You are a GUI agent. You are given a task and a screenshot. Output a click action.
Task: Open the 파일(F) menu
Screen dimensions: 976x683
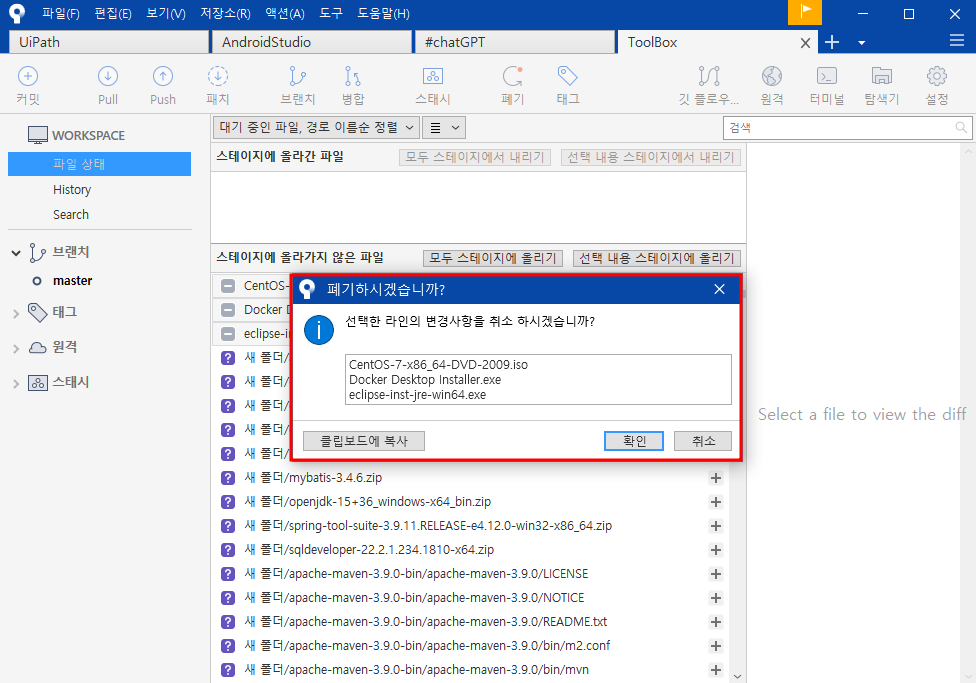pyautogui.click(x=60, y=13)
